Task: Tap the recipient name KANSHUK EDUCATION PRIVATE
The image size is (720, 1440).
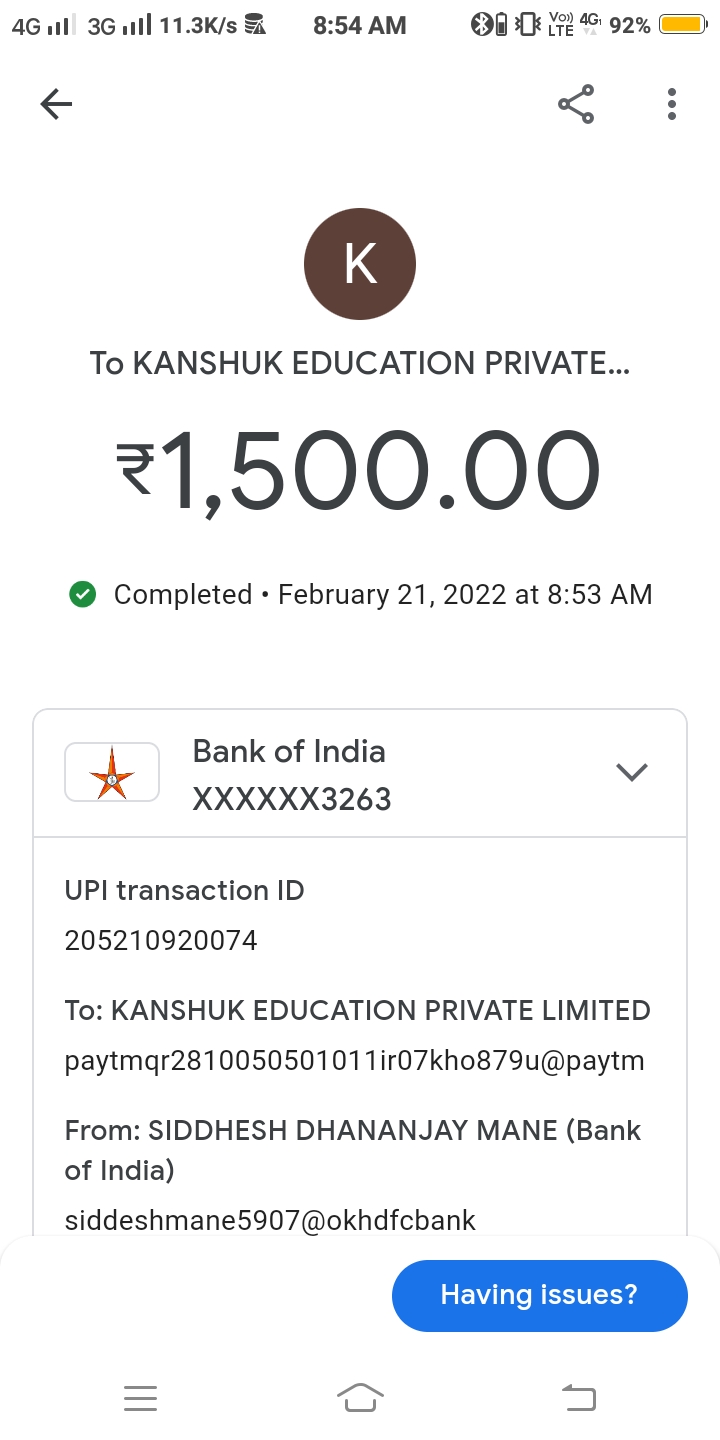Action: pos(360,363)
